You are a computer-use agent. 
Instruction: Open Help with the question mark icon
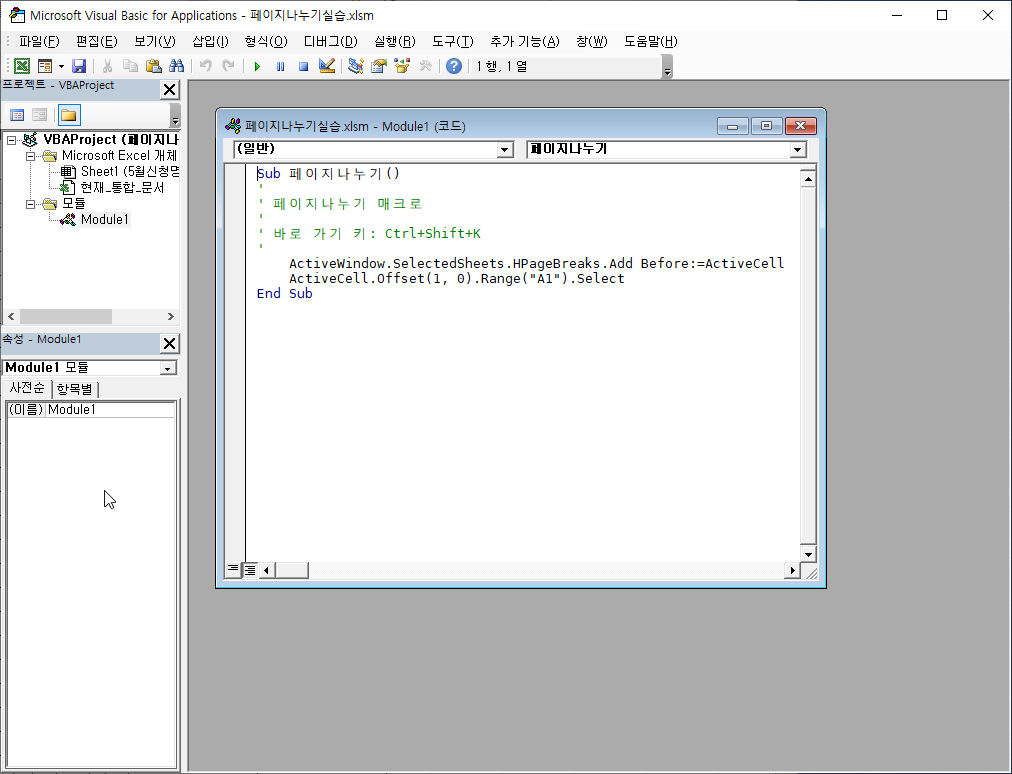coord(454,66)
